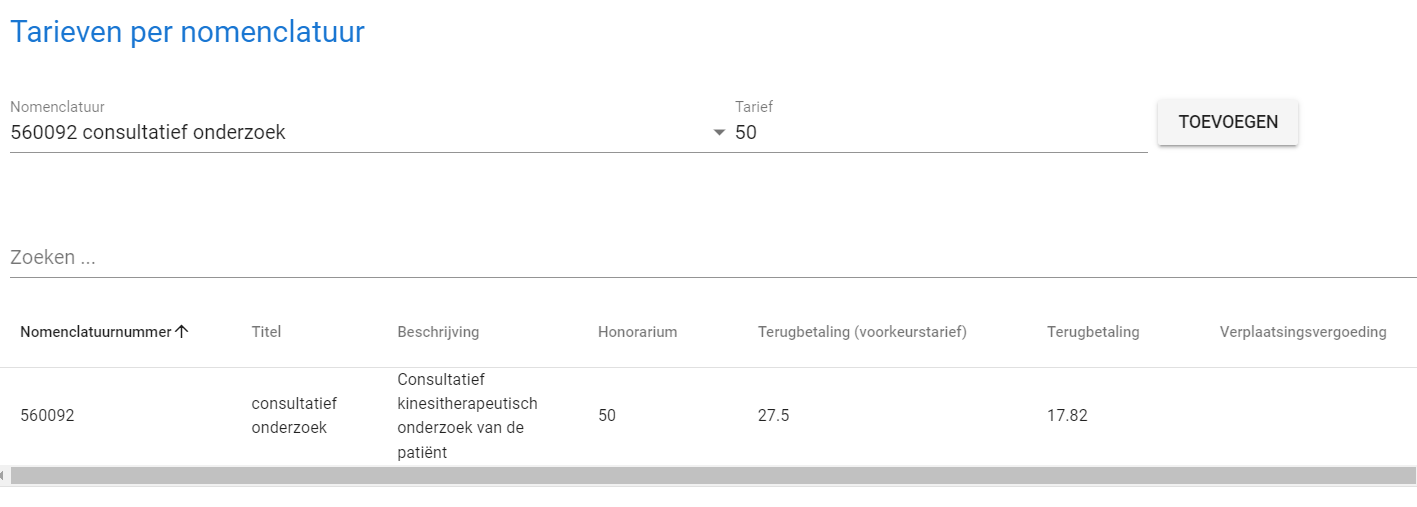Click the sort arrow beside Nomenclatuurnummer
The height and width of the screenshot is (507, 1417).
pyautogui.click(x=182, y=332)
